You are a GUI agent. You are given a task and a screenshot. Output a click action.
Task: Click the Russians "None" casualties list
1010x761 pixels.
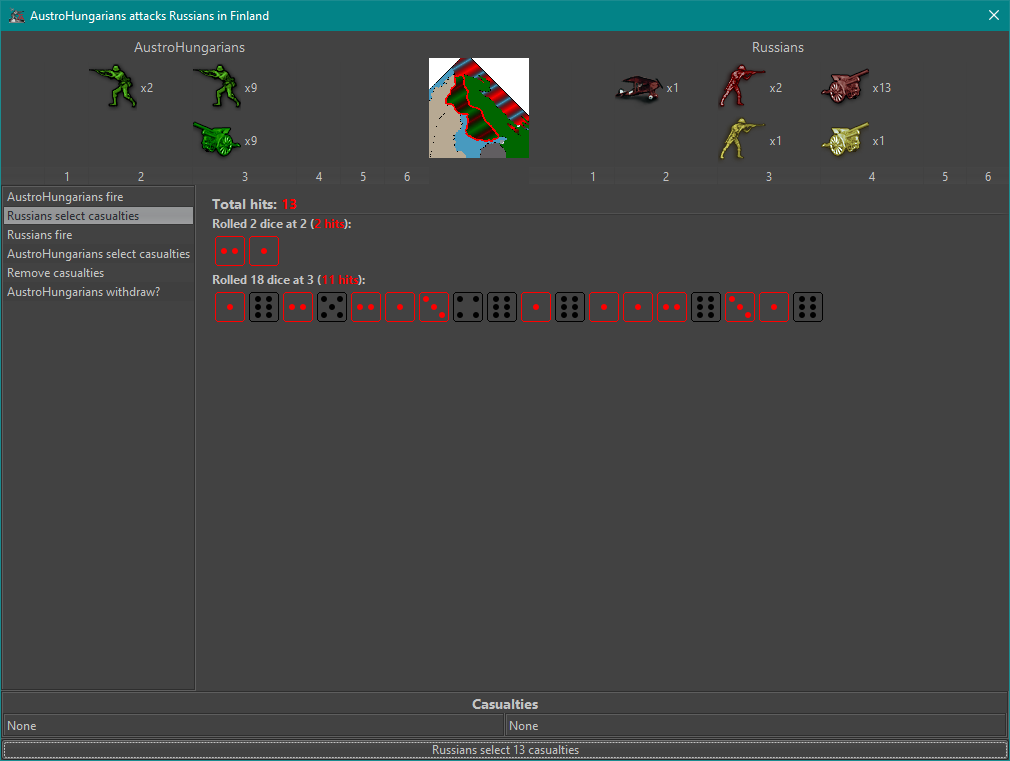click(x=755, y=725)
